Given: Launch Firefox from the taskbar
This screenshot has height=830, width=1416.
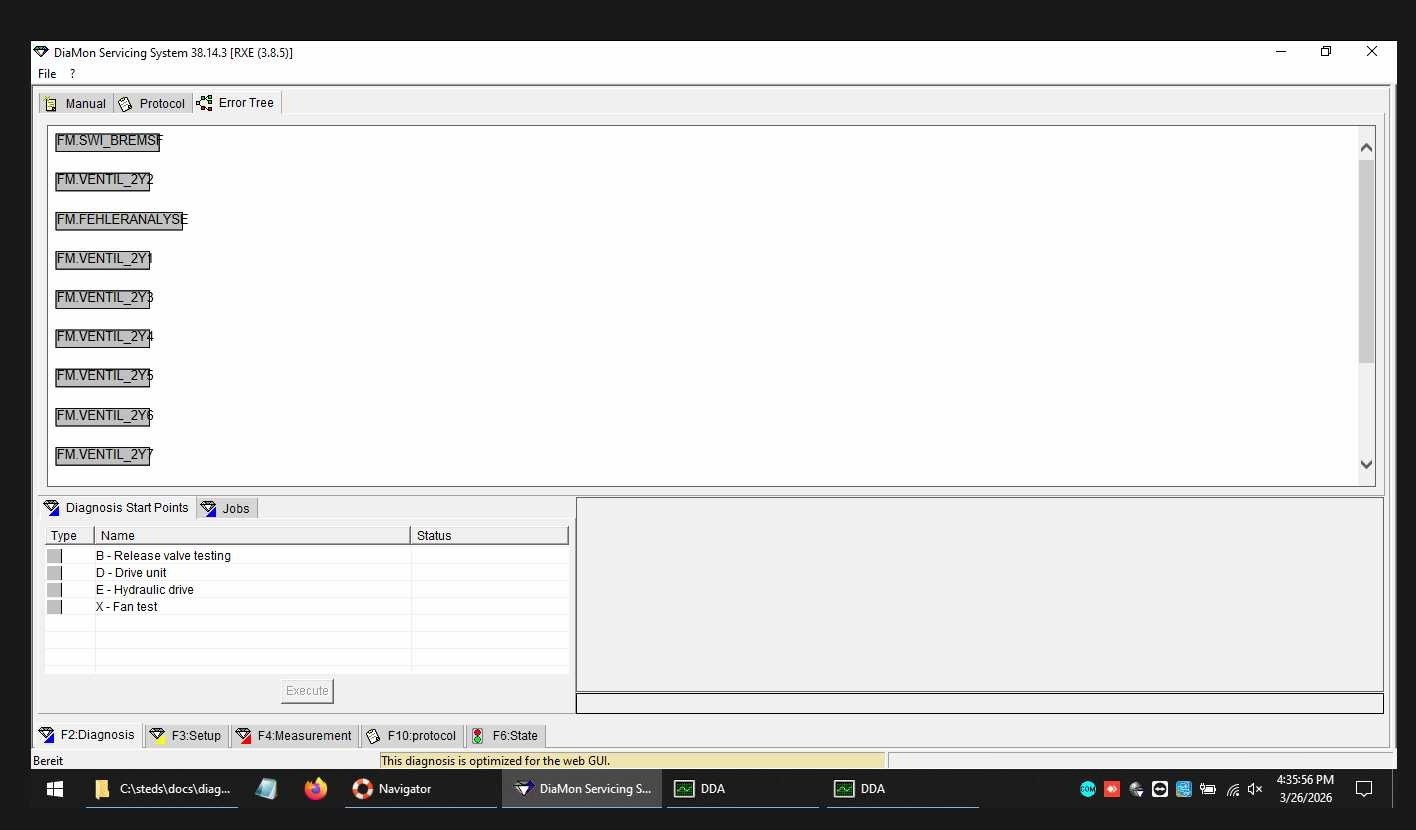Looking at the screenshot, I should (x=316, y=789).
